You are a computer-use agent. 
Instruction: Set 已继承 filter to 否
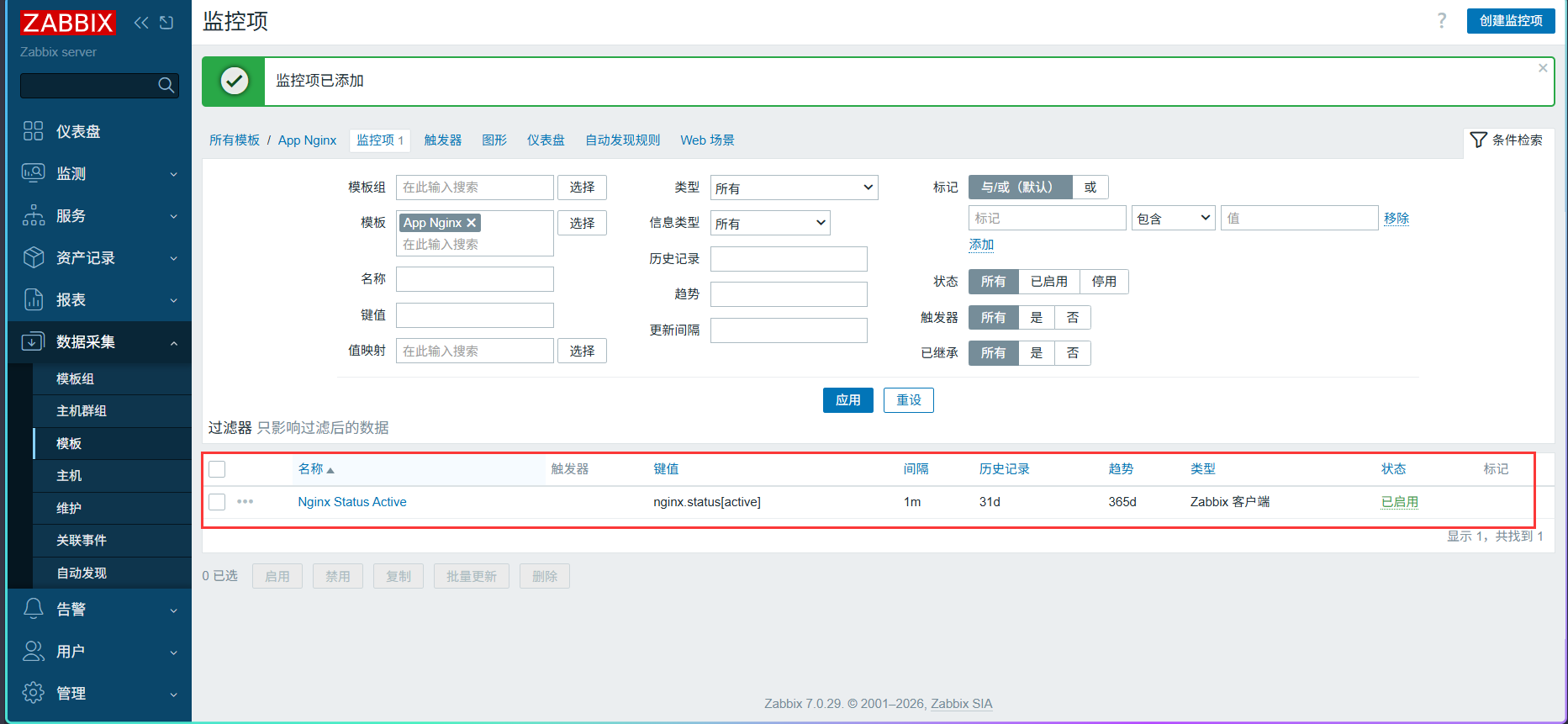1073,353
